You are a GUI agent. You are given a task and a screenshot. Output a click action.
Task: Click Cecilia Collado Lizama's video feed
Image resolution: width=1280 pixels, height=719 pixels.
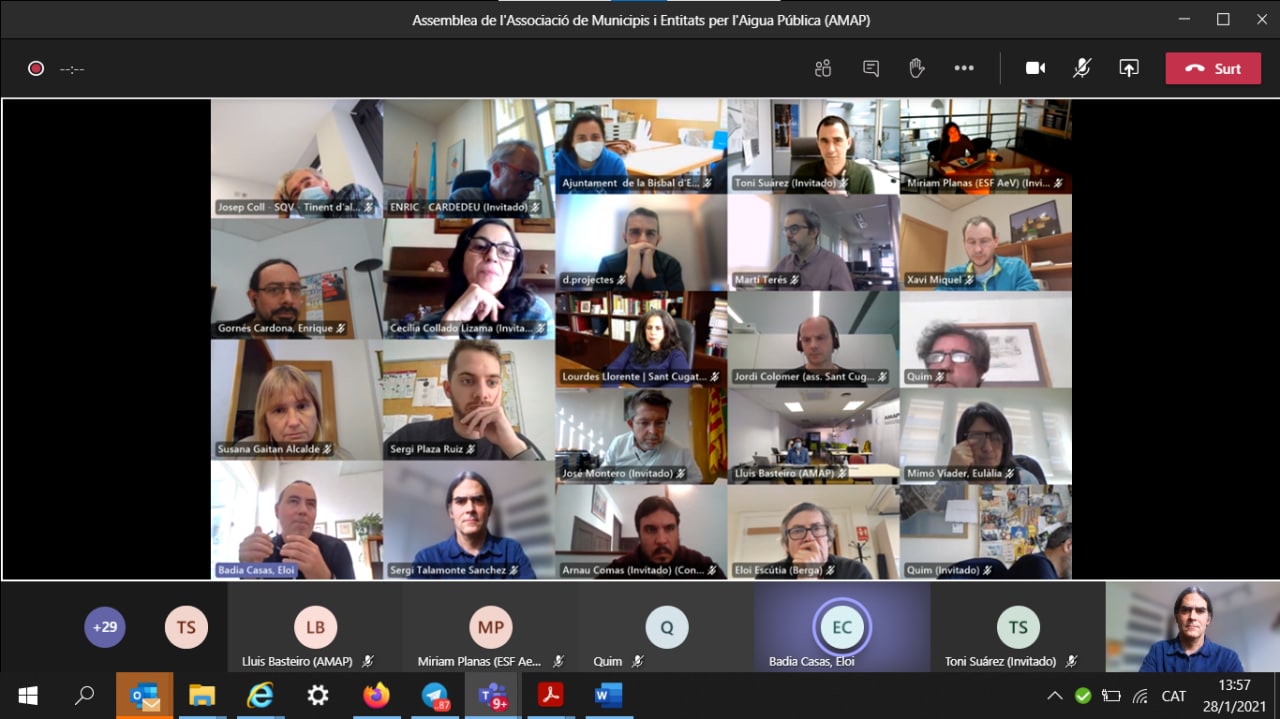[x=469, y=278]
